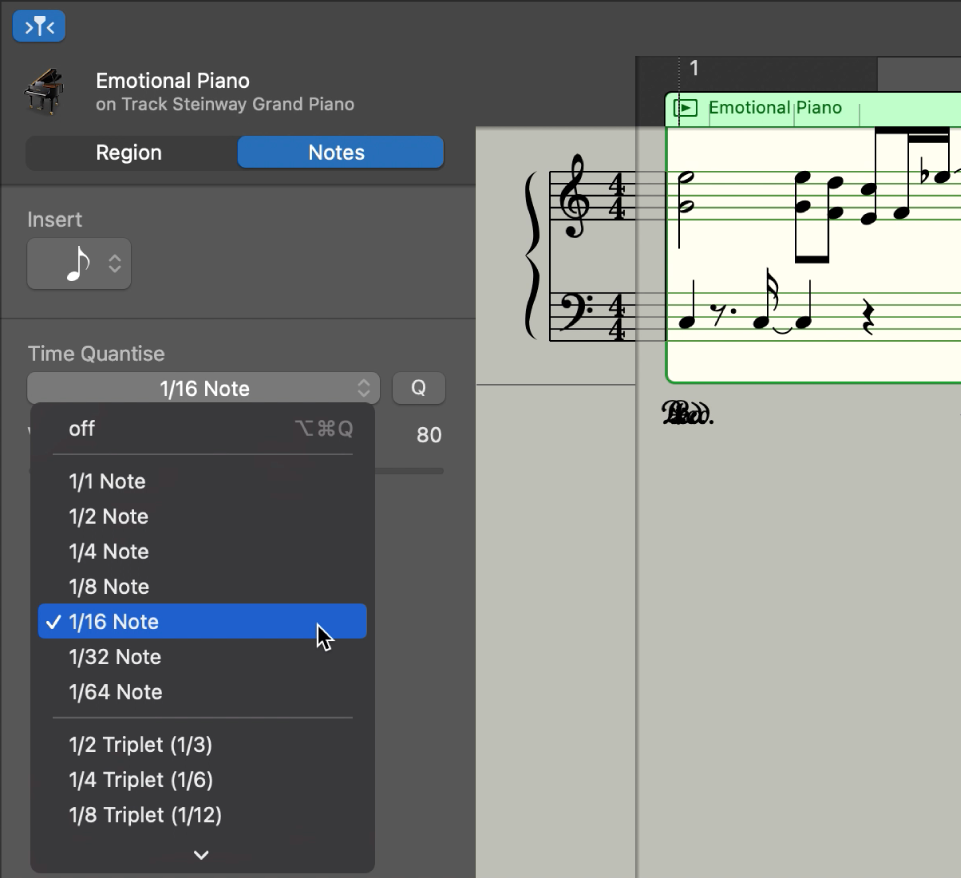This screenshot has width=963, height=880.
Task: Click the Ped. pedal marking below the staff
Action: (x=688, y=412)
